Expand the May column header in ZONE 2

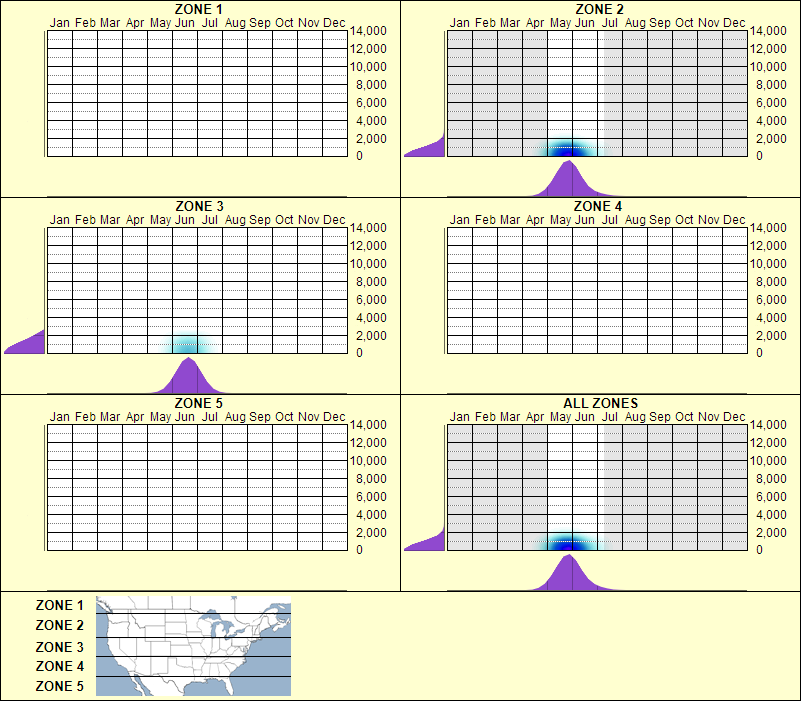(x=559, y=21)
